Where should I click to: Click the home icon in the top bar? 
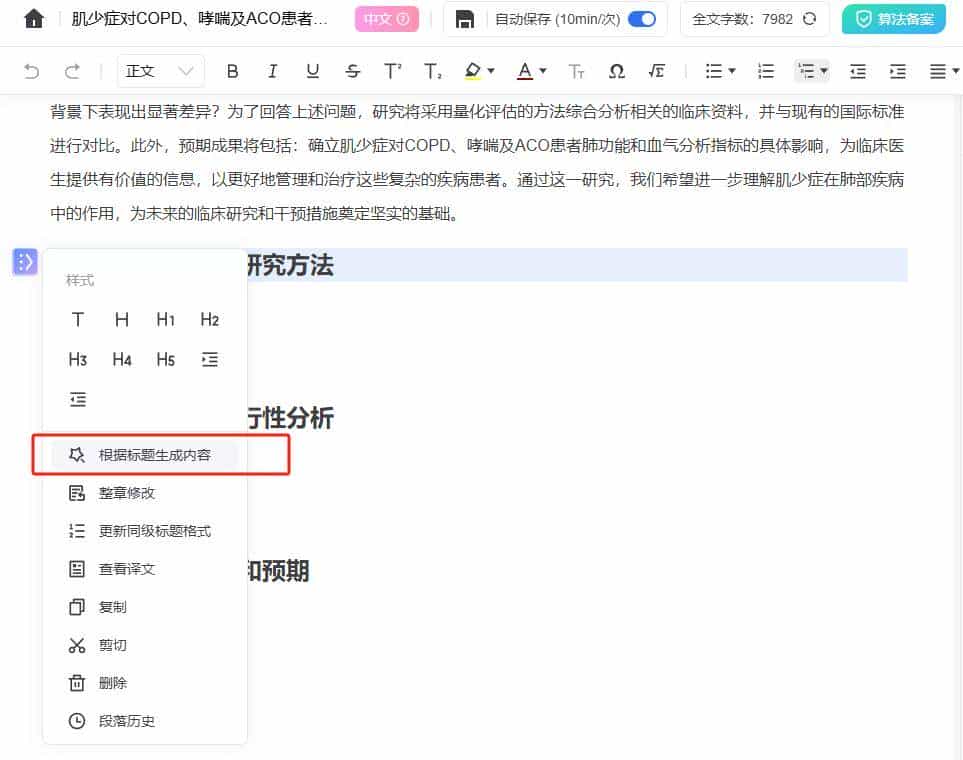click(x=33, y=18)
